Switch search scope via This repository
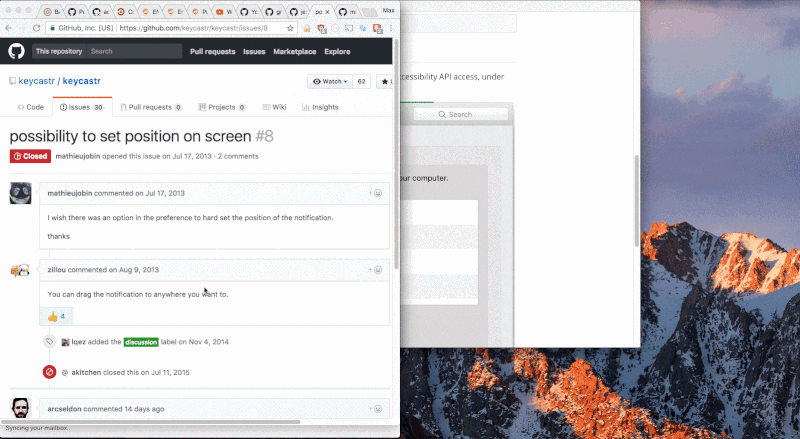The image size is (800, 439). pyautogui.click(x=59, y=51)
